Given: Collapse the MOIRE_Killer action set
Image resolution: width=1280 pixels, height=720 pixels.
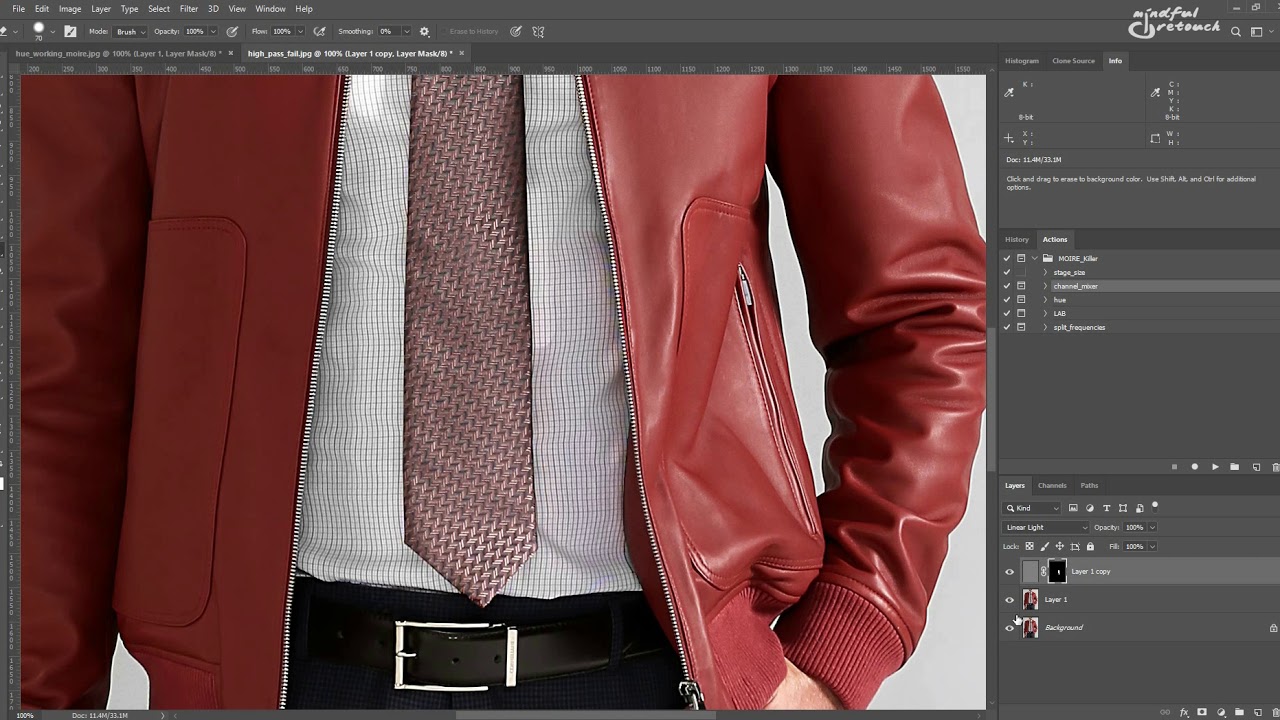Looking at the screenshot, I should coord(1035,258).
